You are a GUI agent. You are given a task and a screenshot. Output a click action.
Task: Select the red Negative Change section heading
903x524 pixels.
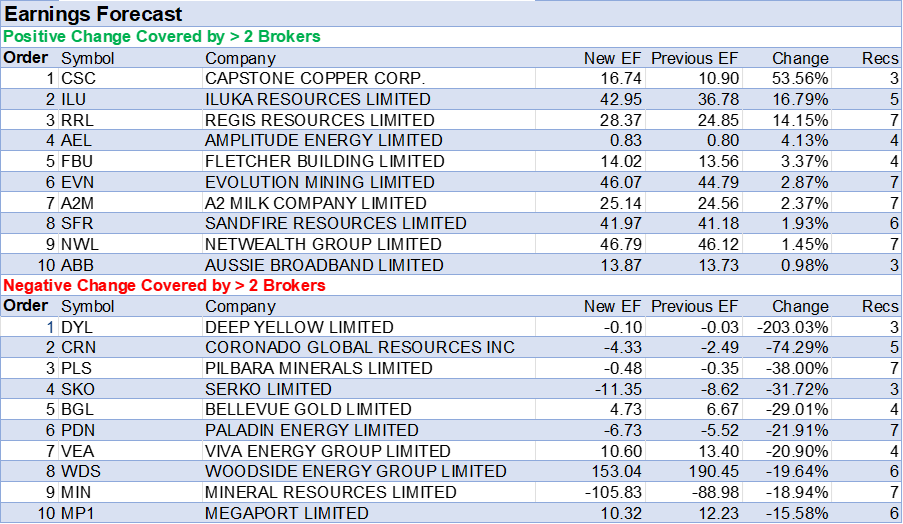165,286
